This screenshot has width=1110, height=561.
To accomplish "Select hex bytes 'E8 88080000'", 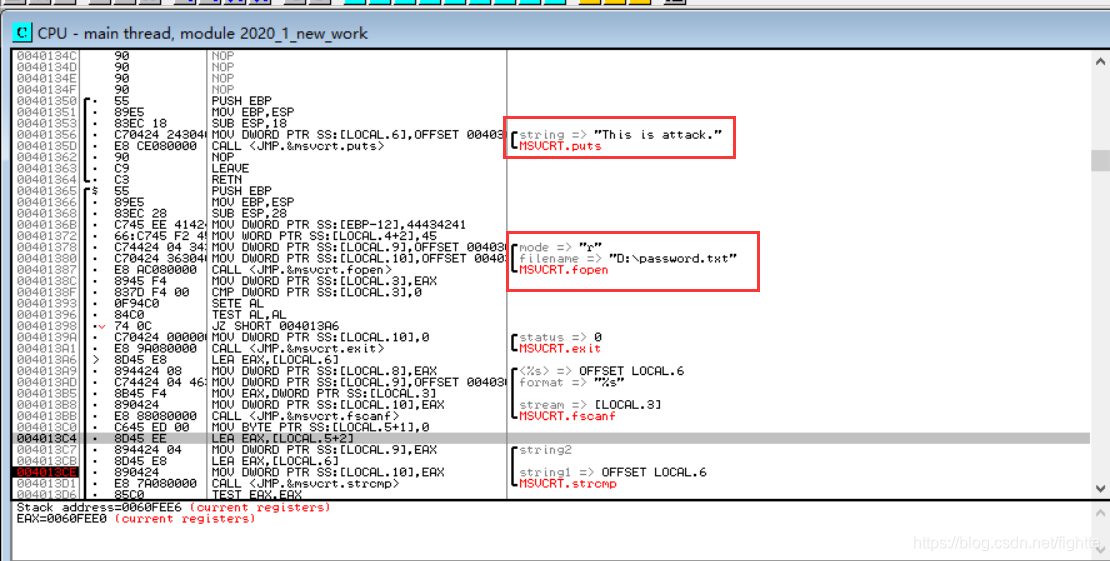I will click(155, 416).
